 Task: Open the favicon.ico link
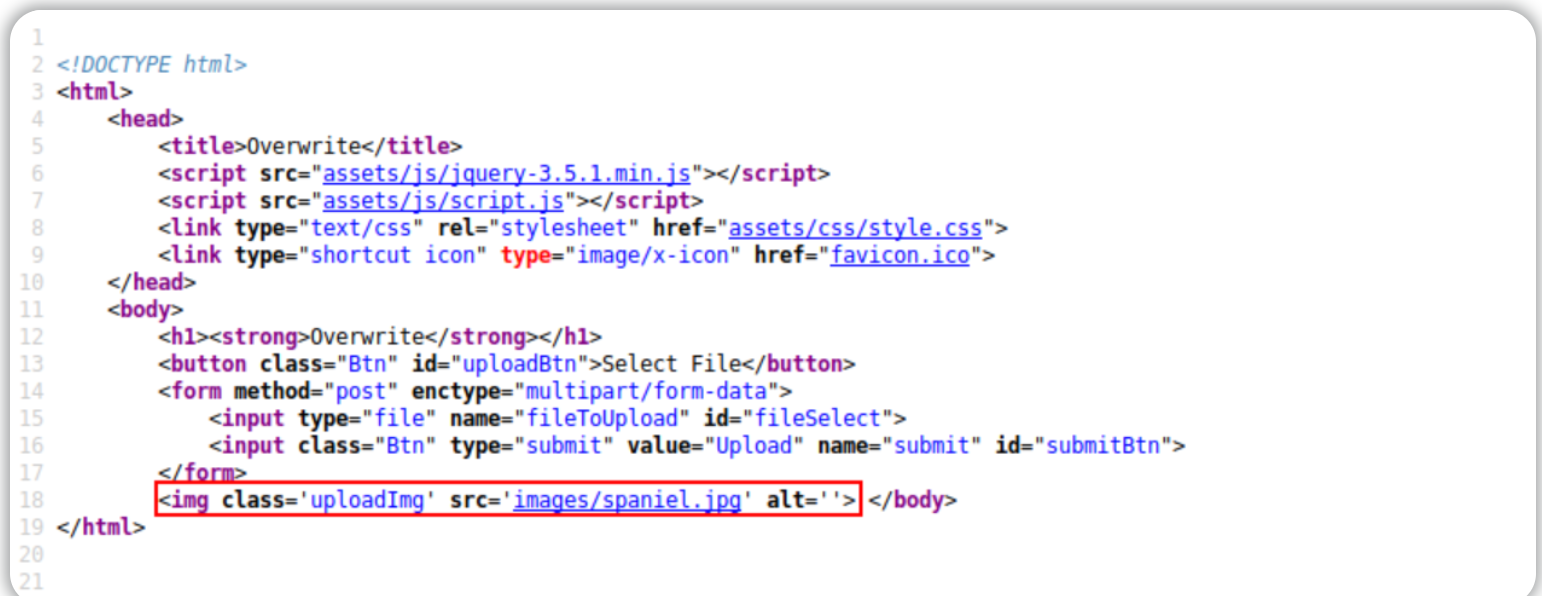[900, 255]
